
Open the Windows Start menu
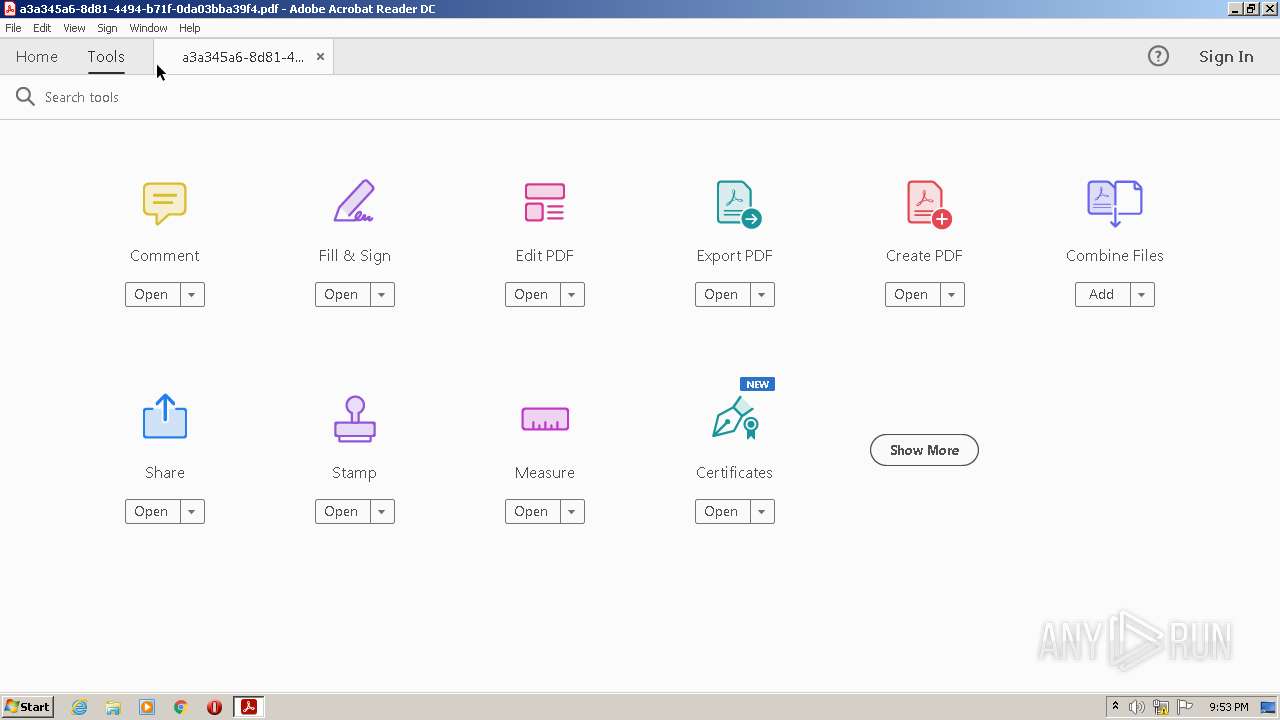(x=27, y=707)
